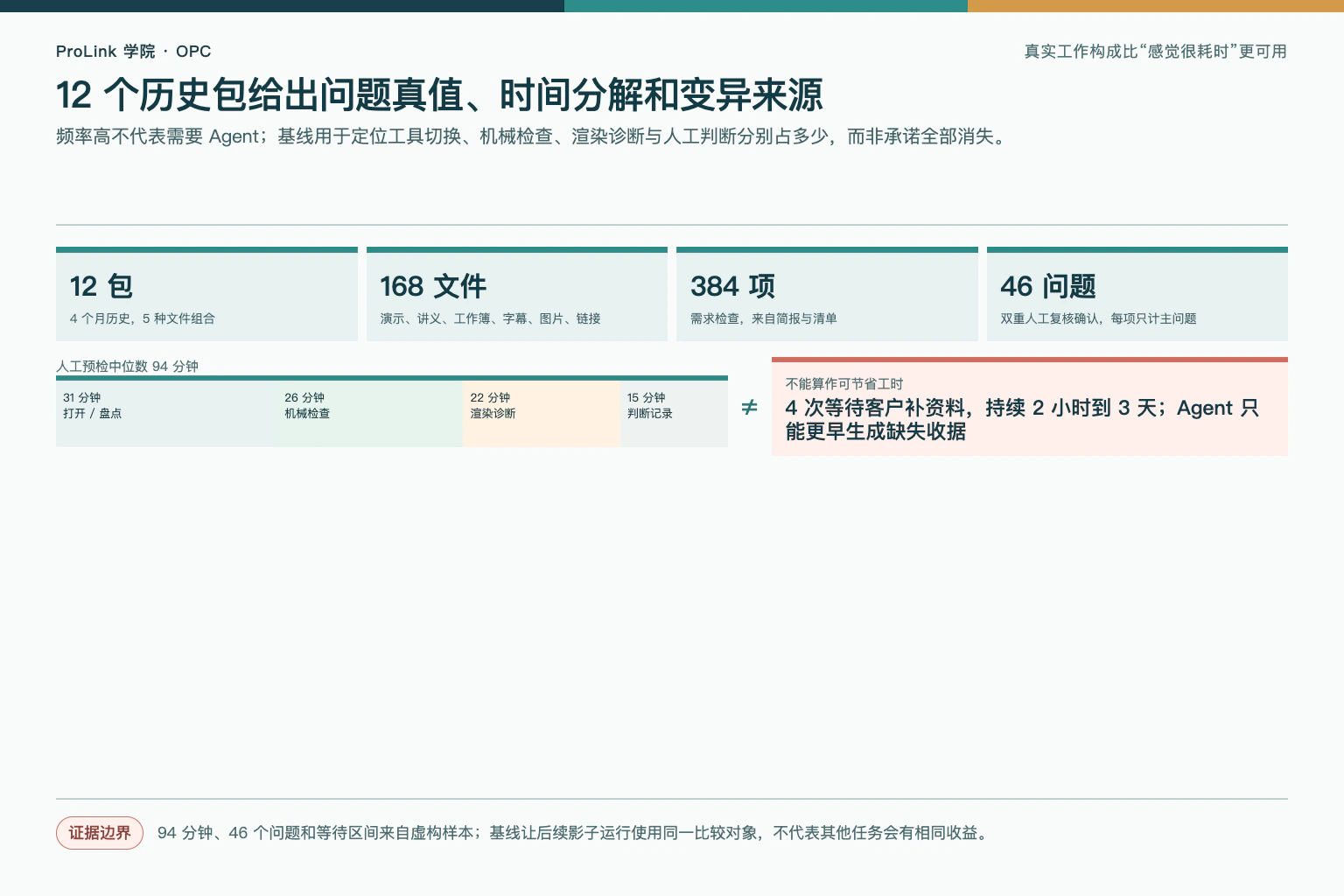Viewport: 1344px width, 896px height.
Task: Click the not-equal ≠ symbol
Action: (750, 407)
